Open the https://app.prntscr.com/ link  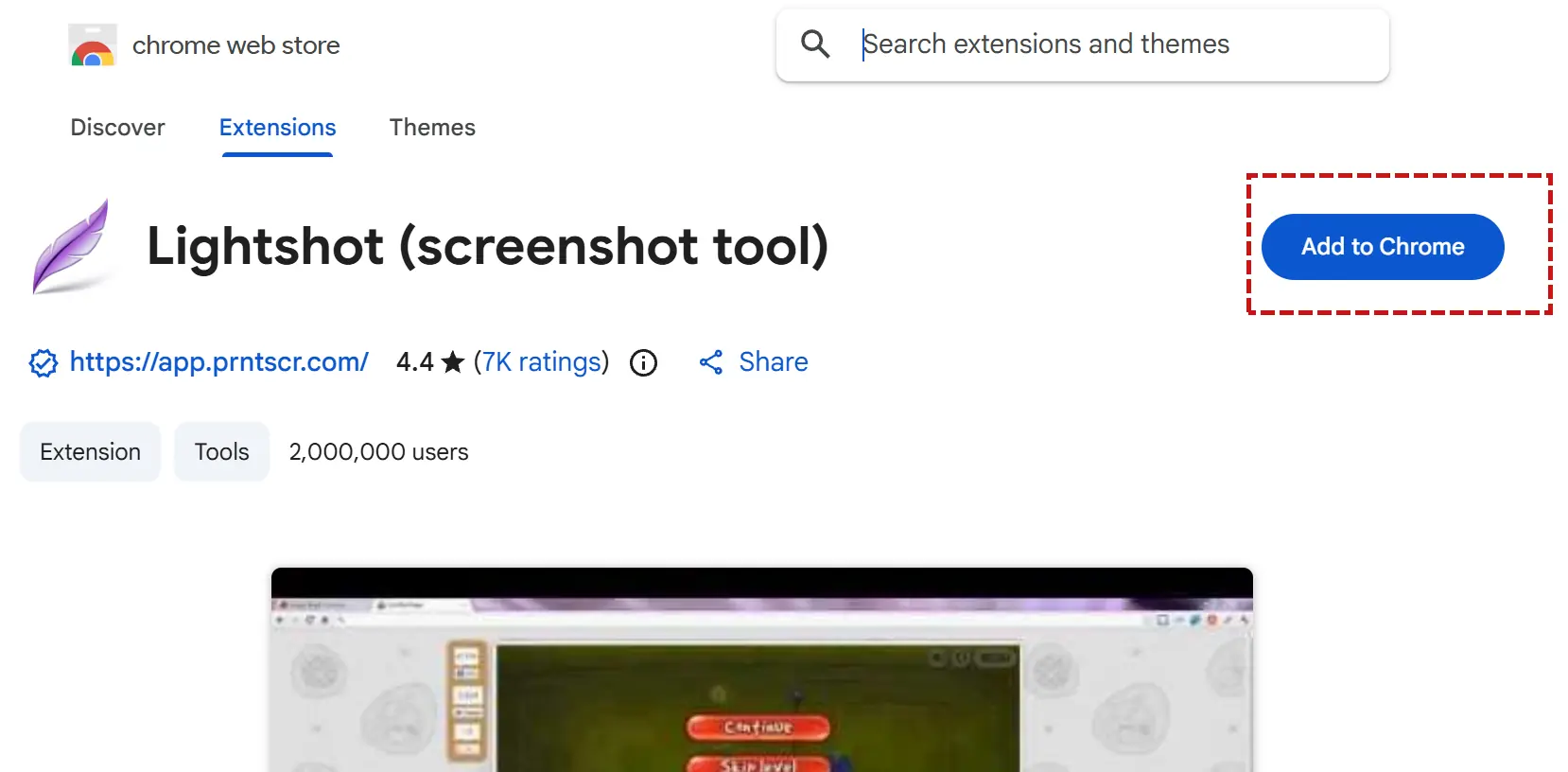tap(218, 362)
